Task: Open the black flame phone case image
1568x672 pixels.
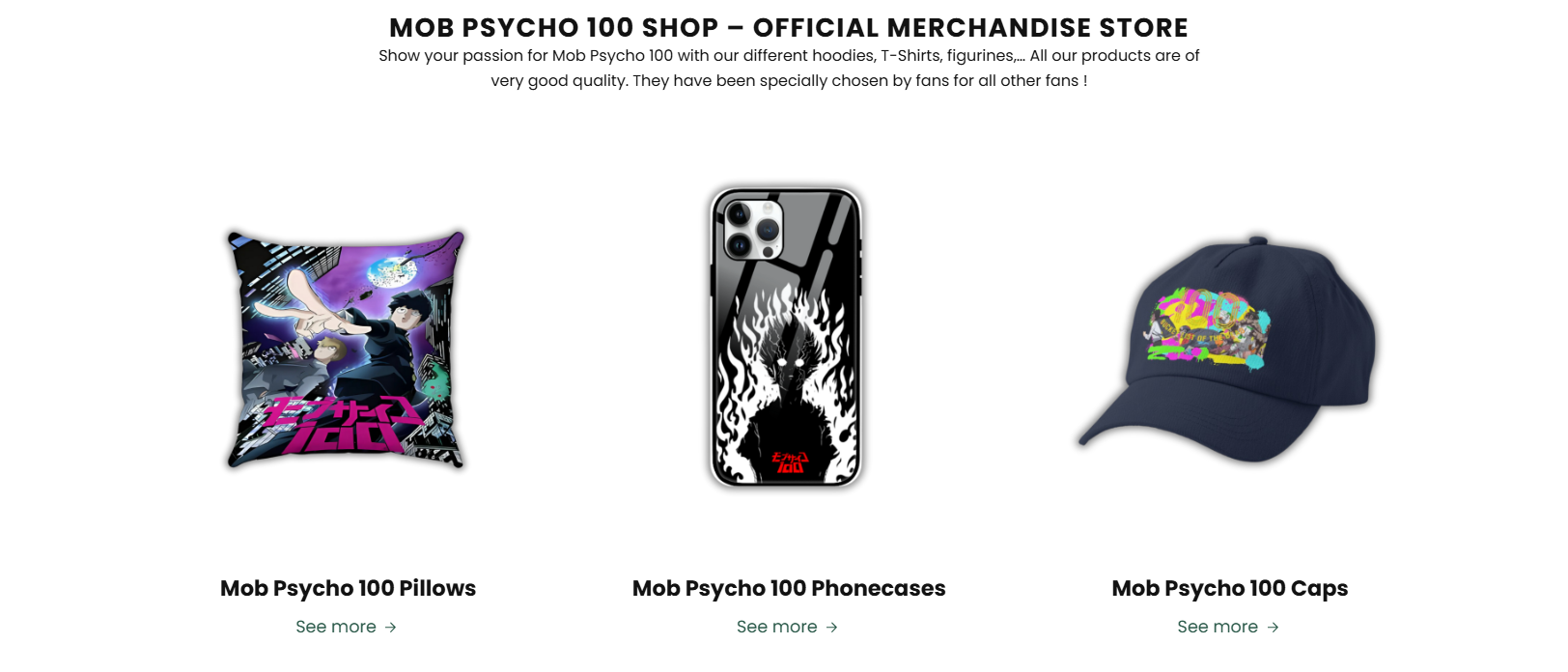Action: [786, 337]
